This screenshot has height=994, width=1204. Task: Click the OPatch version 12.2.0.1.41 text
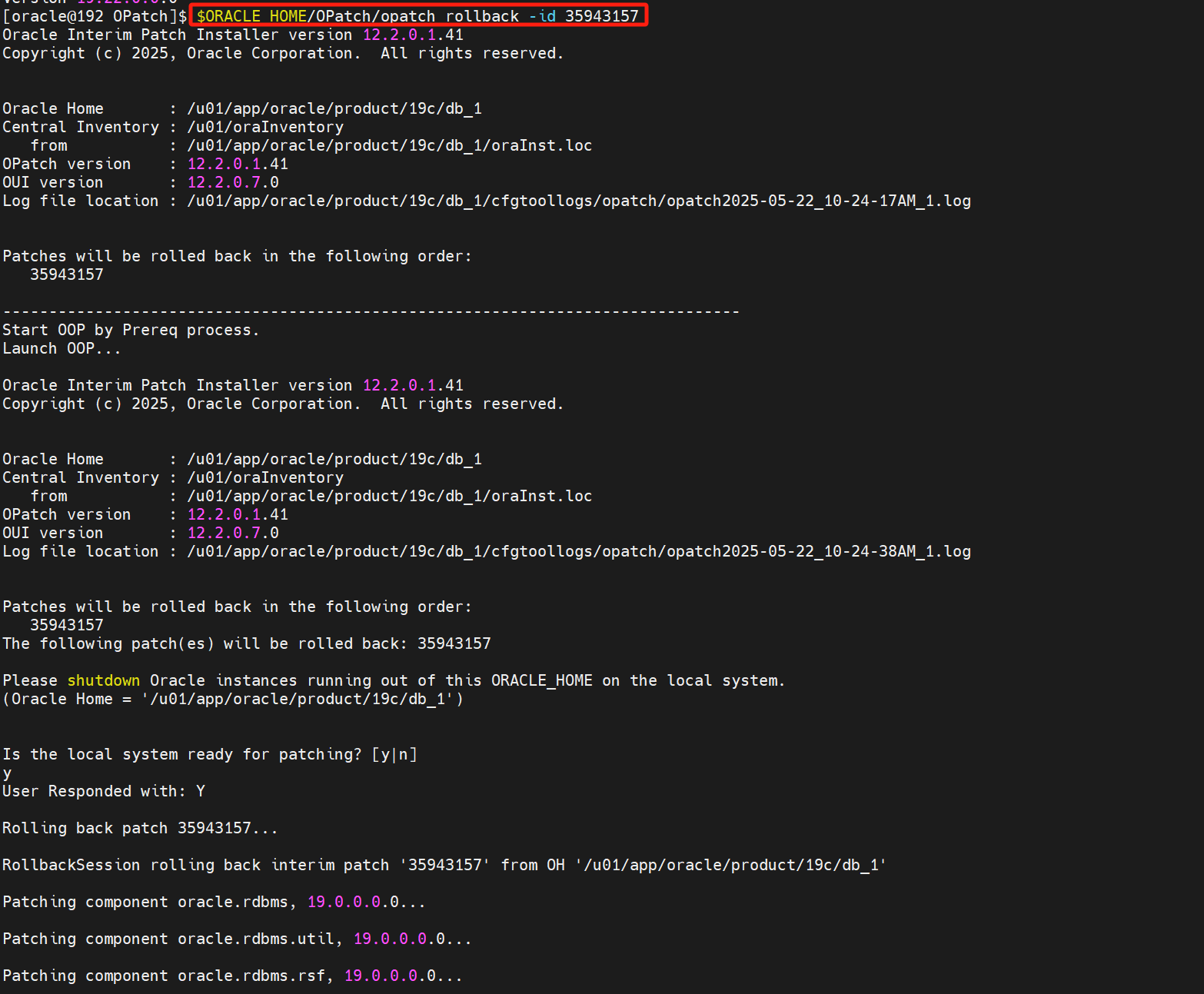click(237, 163)
